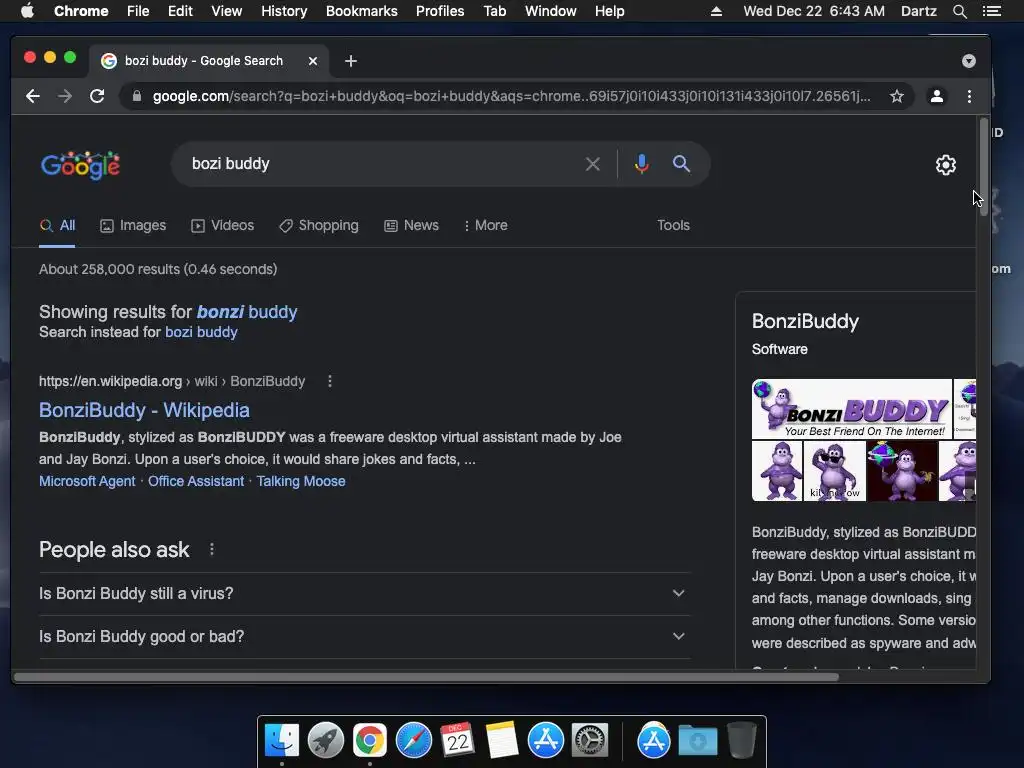The height and width of the screenshot is (768, 1024).
Task: Open the Window menu
Action: [551, 11]
